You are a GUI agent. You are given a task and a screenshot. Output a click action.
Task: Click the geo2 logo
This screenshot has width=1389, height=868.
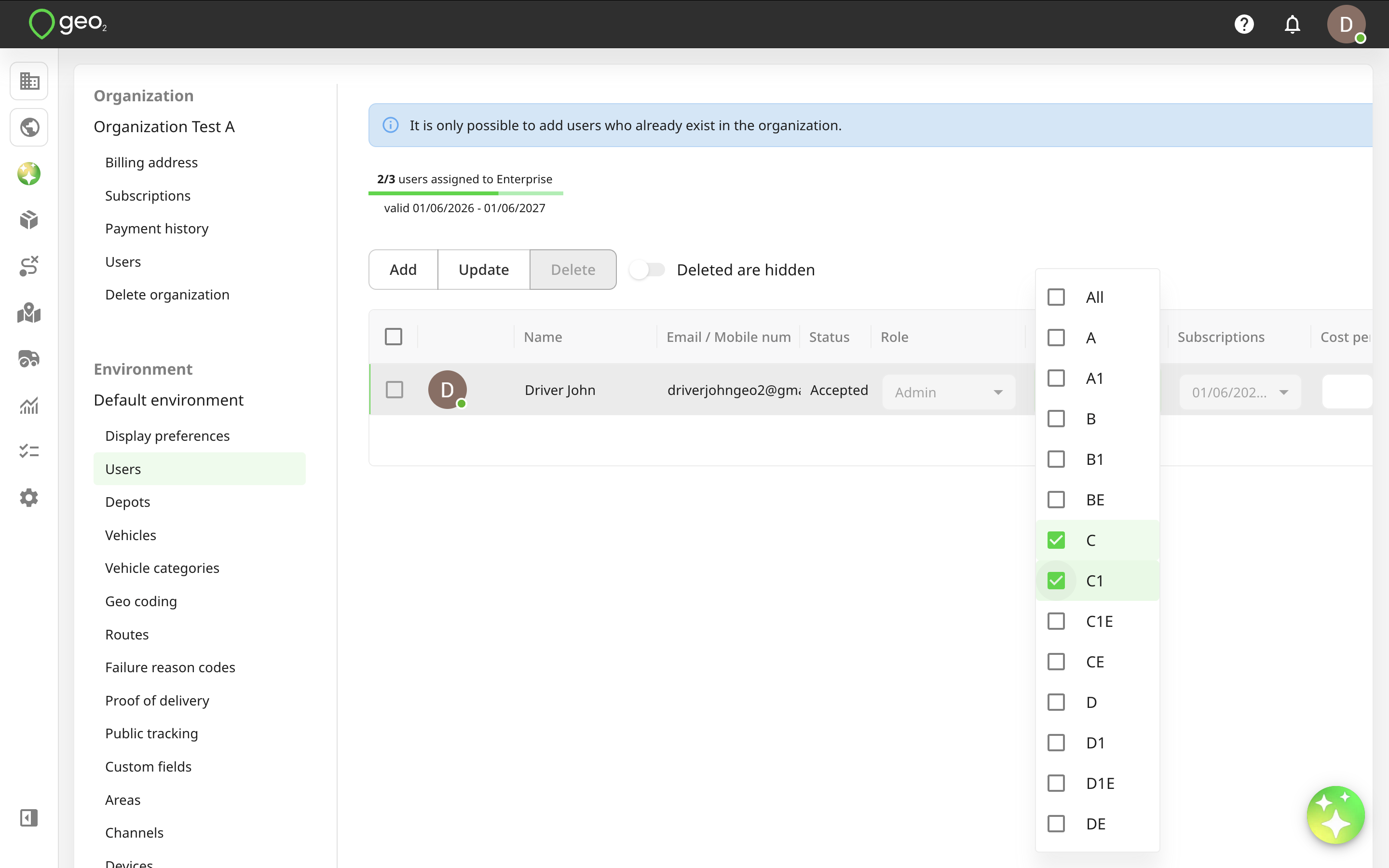[x=68, y=24]
